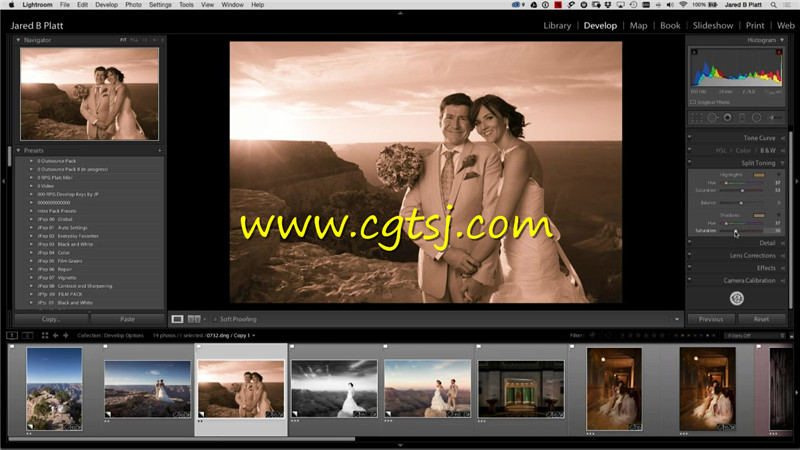Screen dimensions: 800x450
Task: Toggle shadow clipping indicator in histogram
Action: click(694, 52)
